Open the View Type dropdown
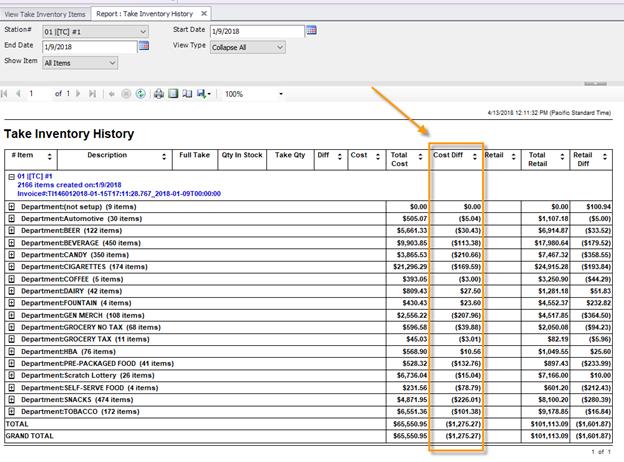624x462 pixels. click(278, 46)
